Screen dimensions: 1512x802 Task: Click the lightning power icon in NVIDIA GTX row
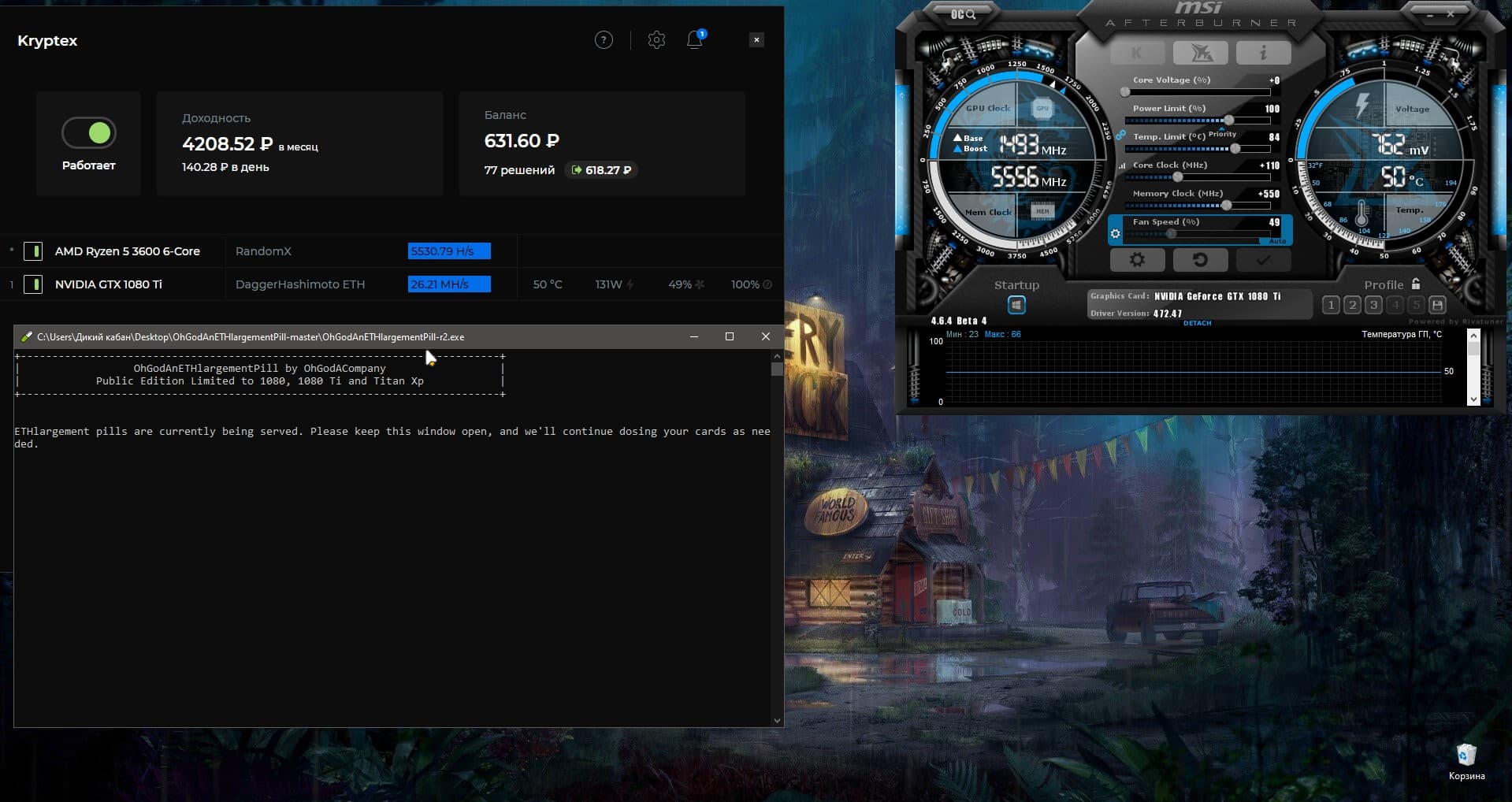tap(630, 284)
